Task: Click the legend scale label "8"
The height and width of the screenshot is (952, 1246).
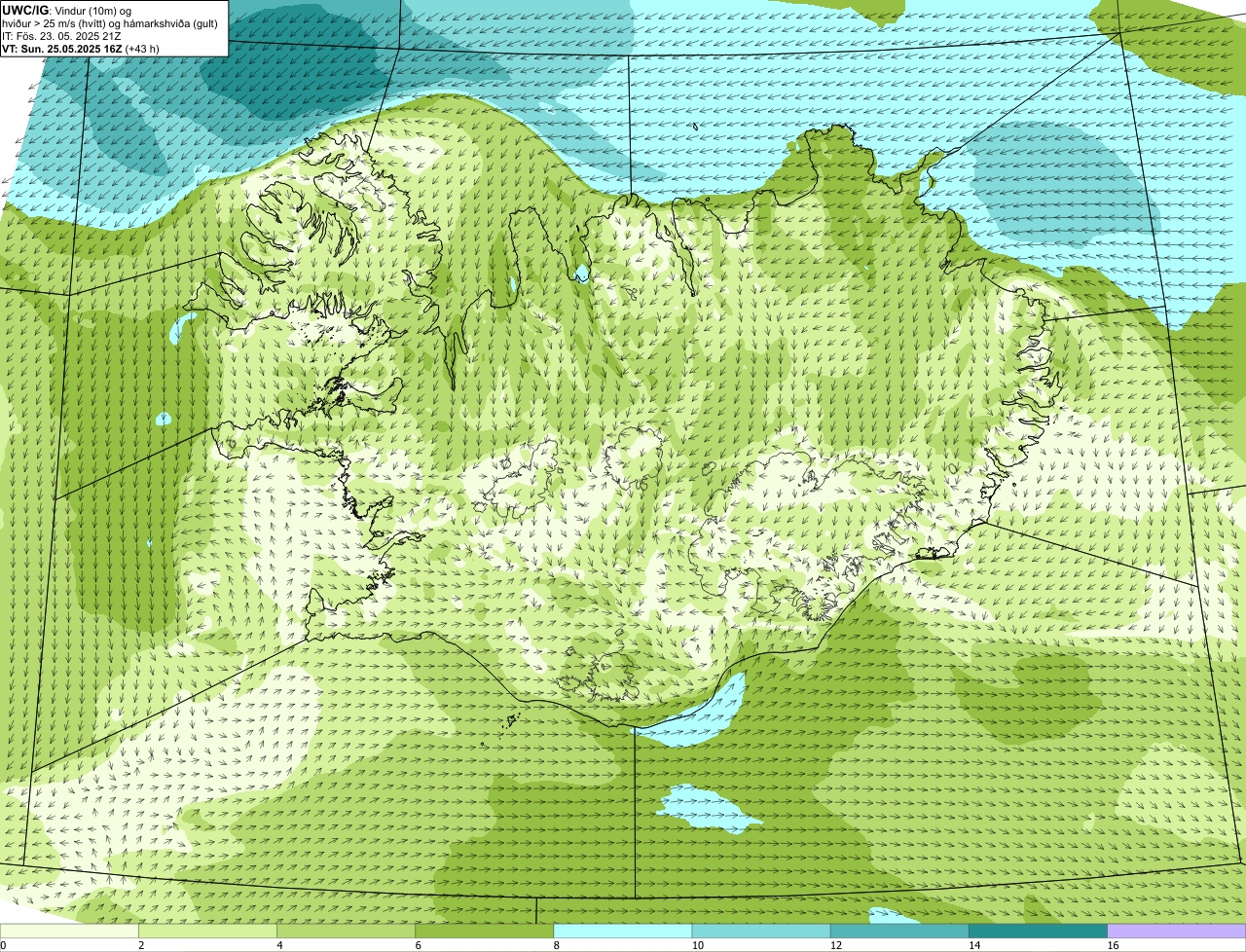Action: [556, 945]
